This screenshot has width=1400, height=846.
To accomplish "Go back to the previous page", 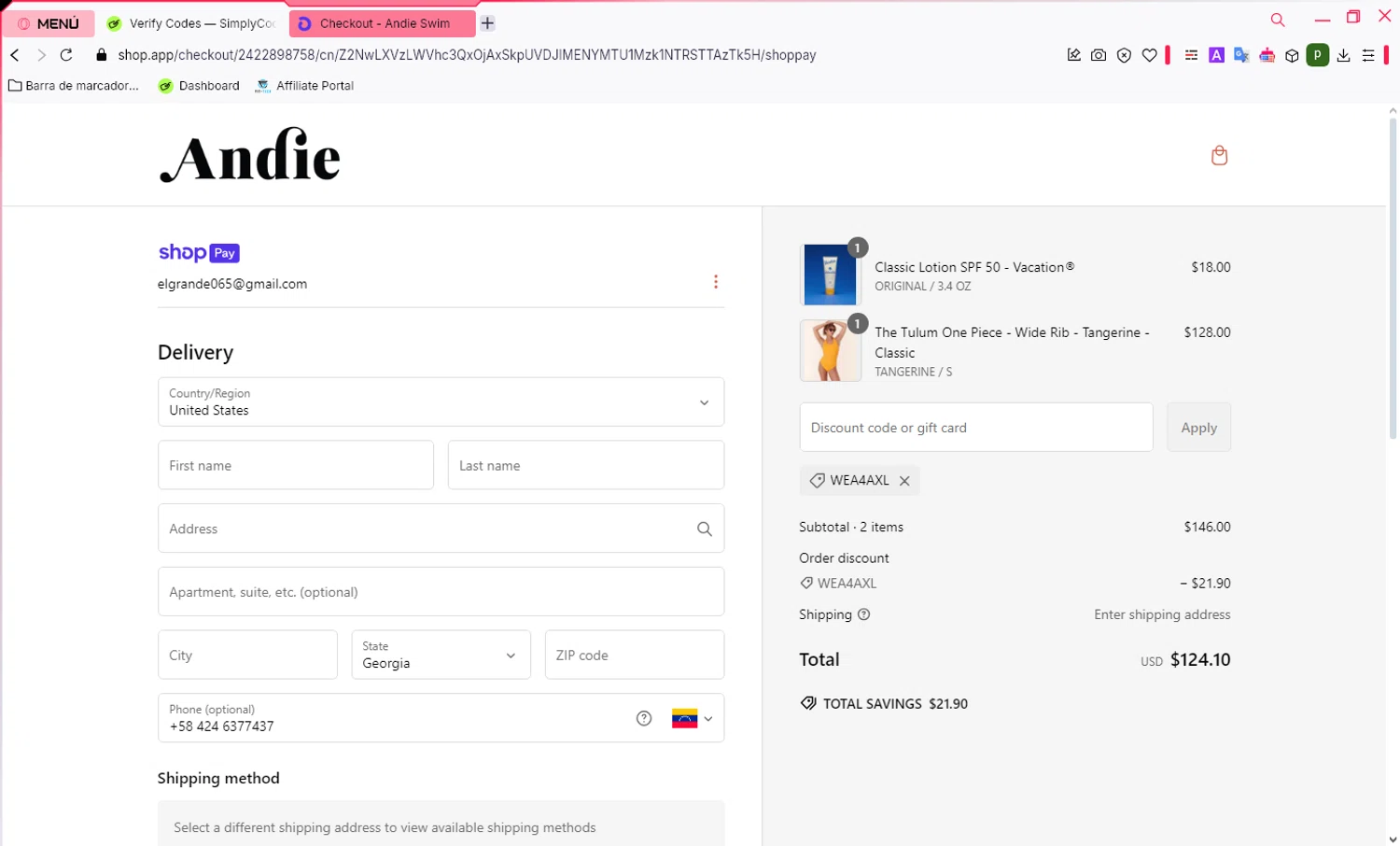I will click(x=15, y=55).
